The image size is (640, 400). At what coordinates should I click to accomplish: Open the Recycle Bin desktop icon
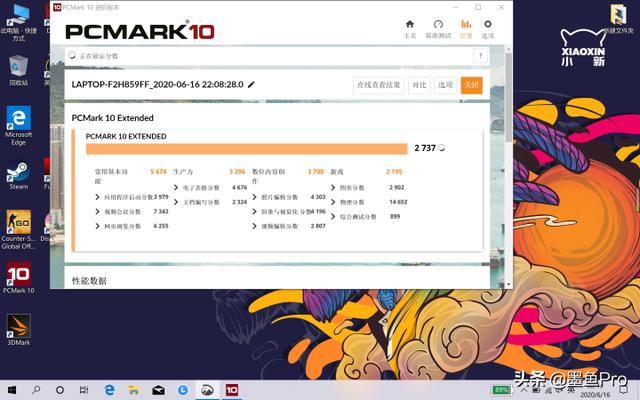click(x=18, y=71)
